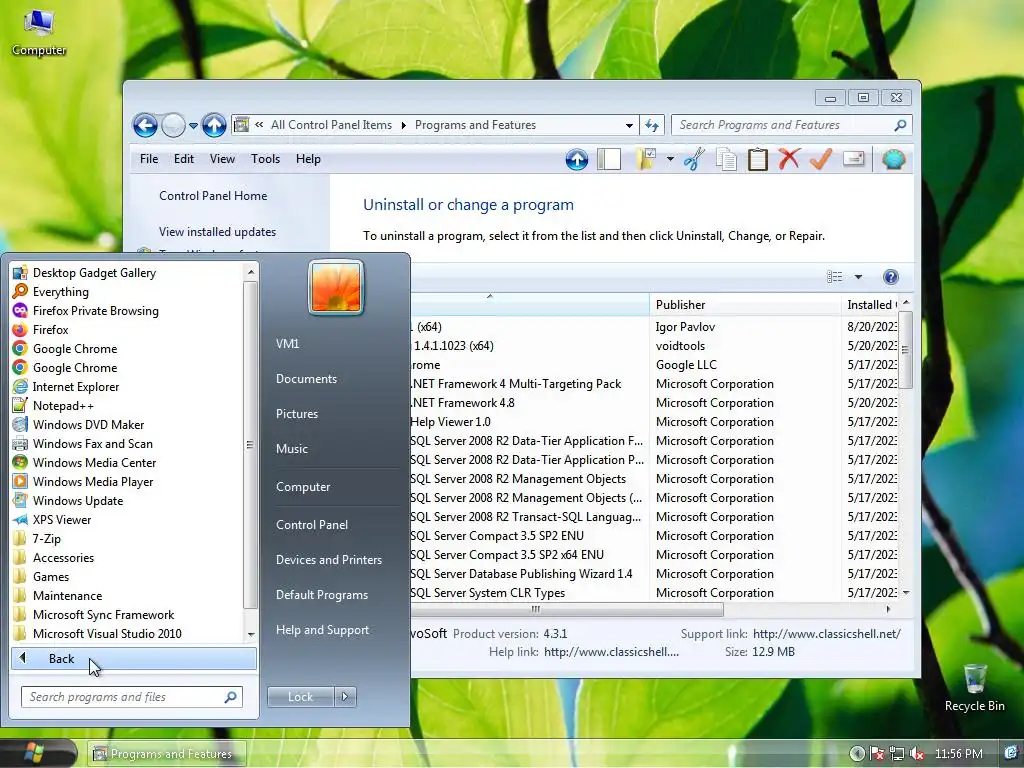Screen dimensions: 1024x768
Task: Expand the address bar history dropdown
Action: click(x=629, y=125)
